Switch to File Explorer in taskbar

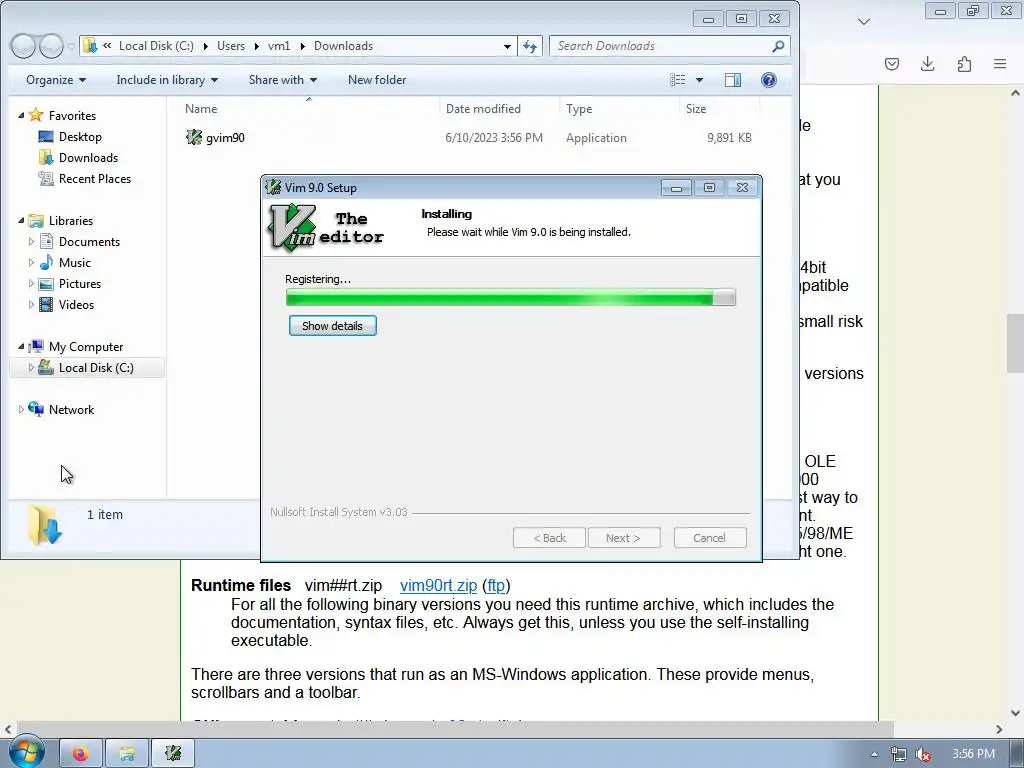(127, 754)
